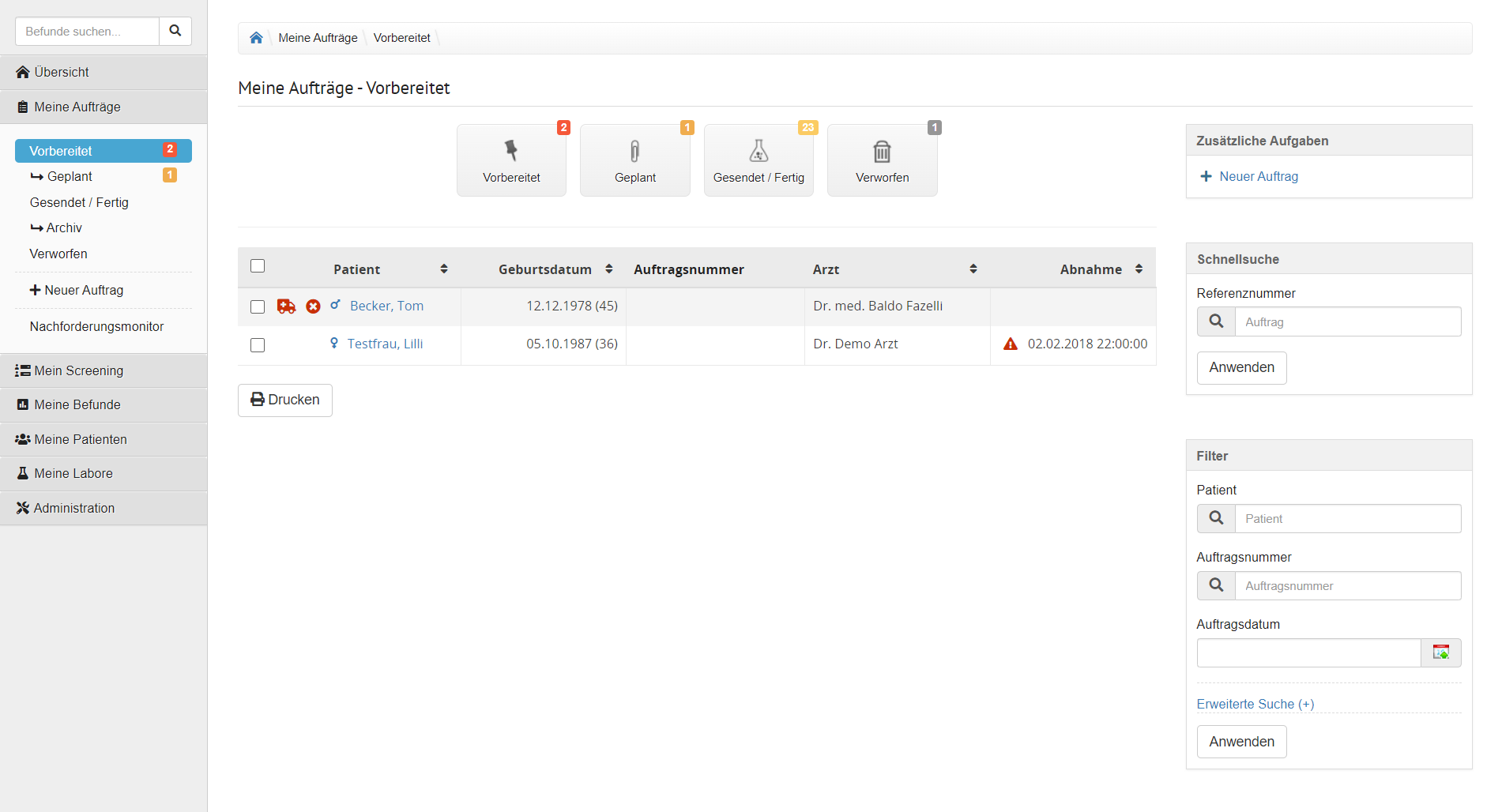Click the home icon in the breadcrumb
Viewport: 1502px width, 812px height.
256,38
